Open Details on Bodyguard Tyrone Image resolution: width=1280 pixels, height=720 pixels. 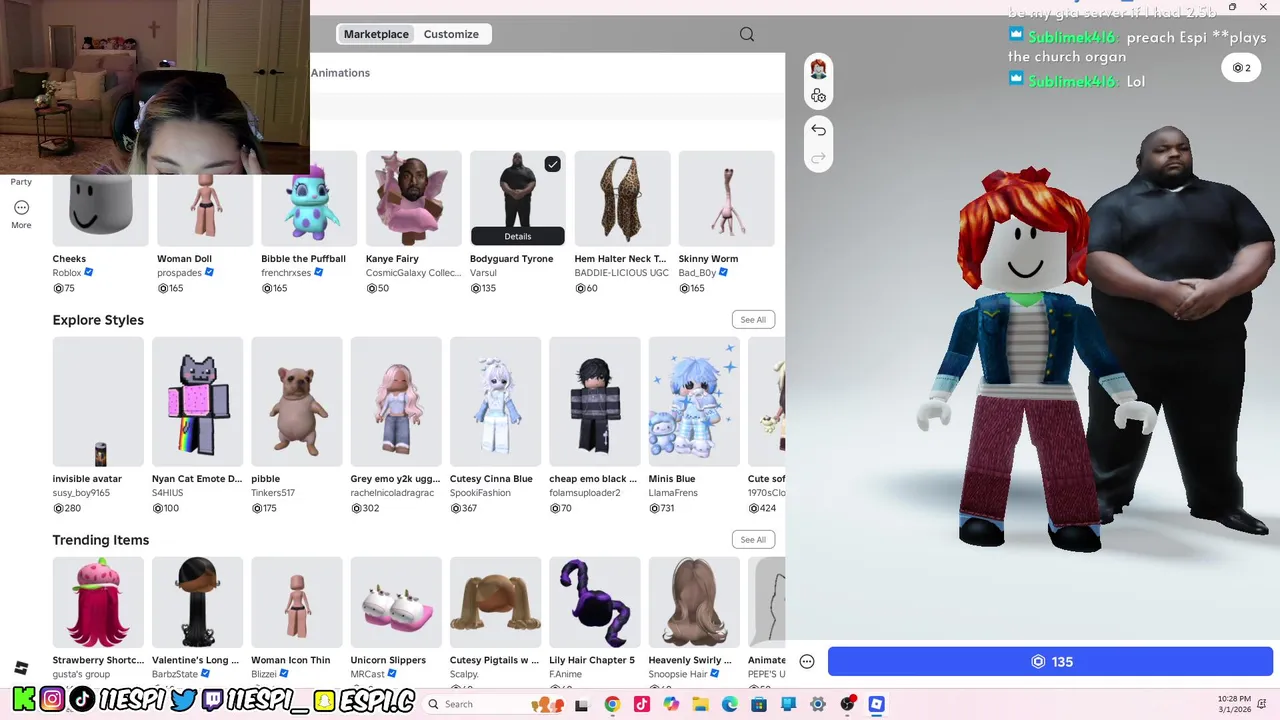(x=518, y=236)
